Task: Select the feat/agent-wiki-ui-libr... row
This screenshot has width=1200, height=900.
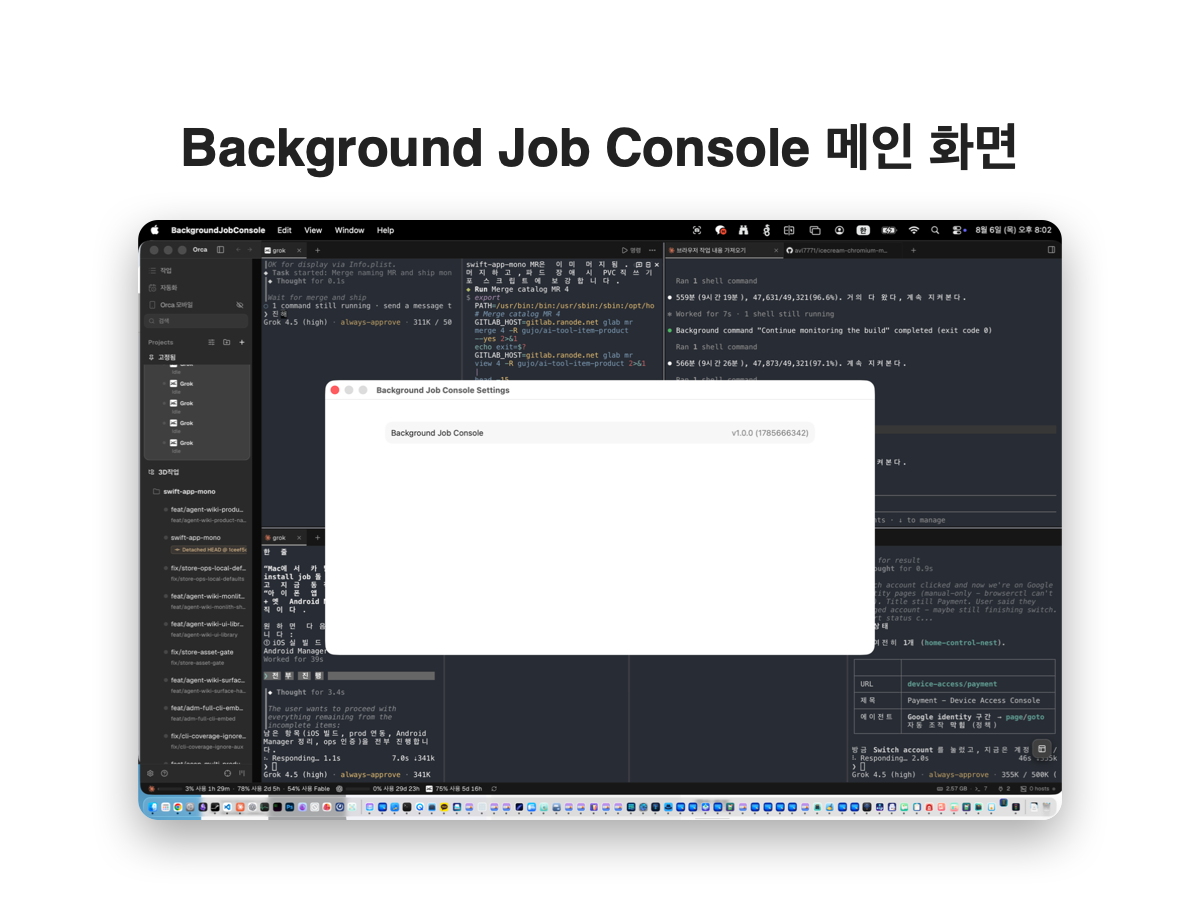Action: [205, 628]
